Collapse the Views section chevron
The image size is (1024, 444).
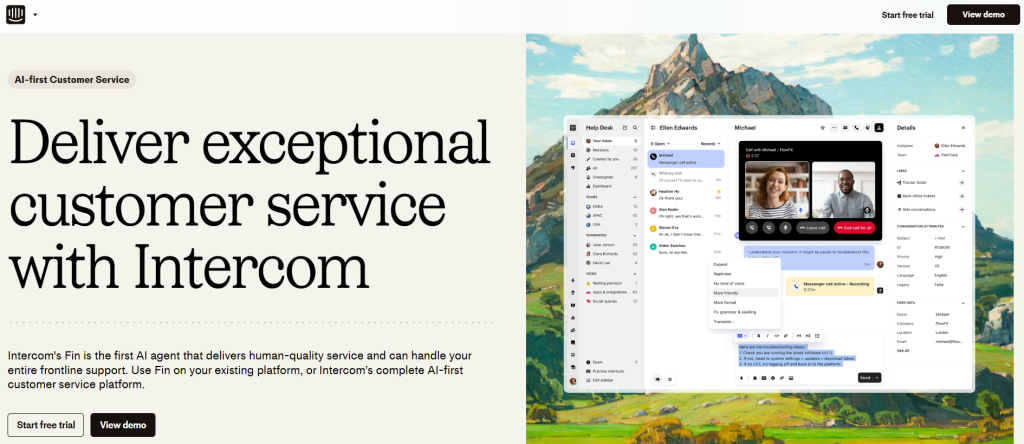(x=635, y=274)
